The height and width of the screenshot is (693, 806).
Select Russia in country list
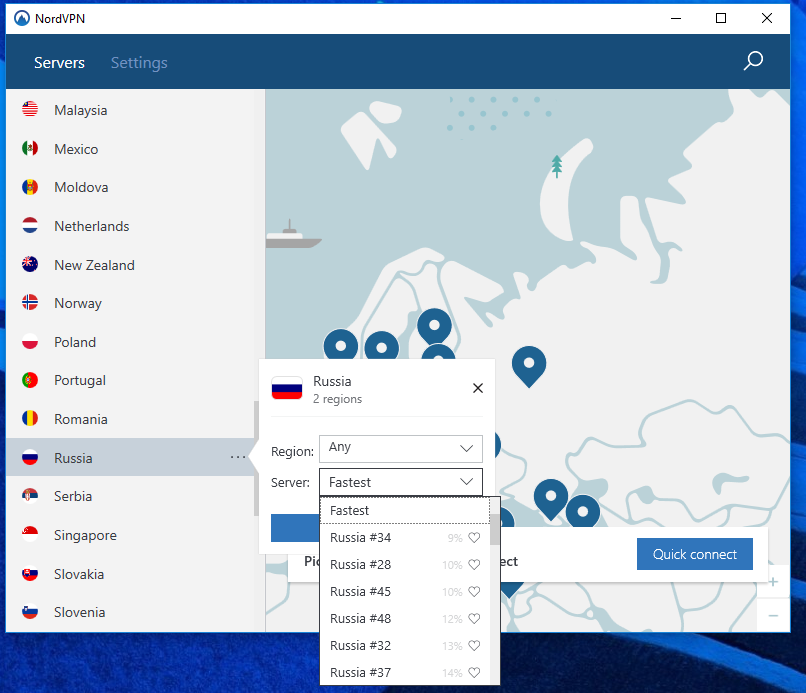tap(131, 458)
